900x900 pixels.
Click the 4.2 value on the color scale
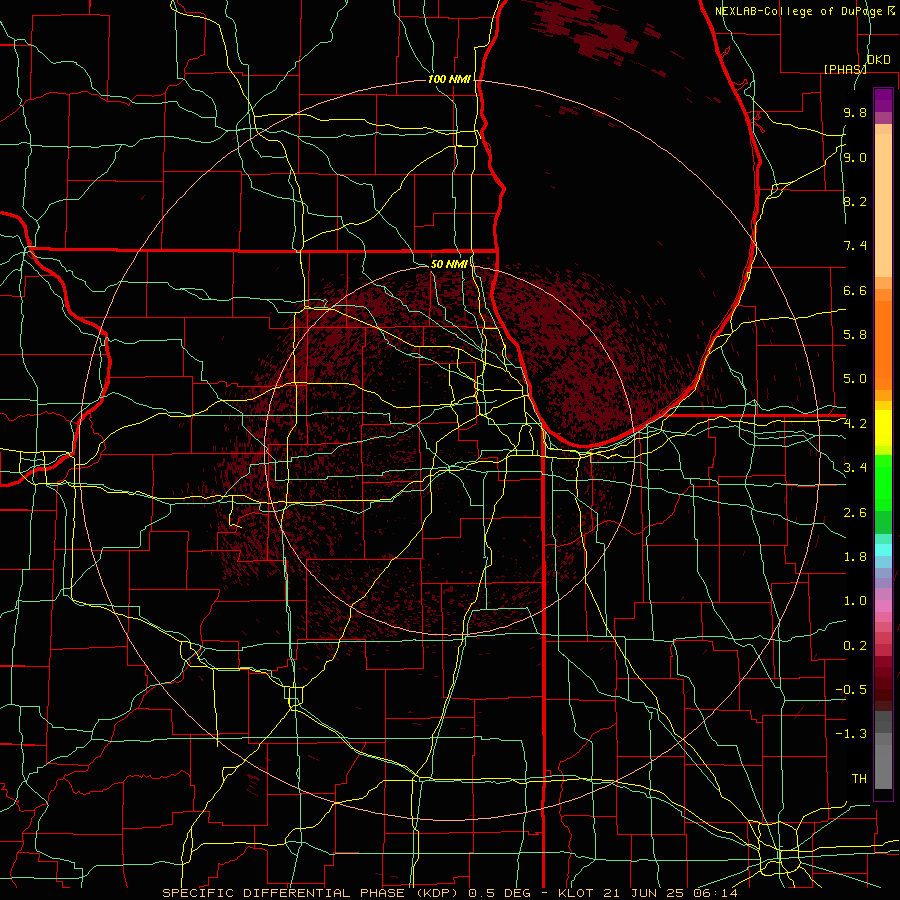tap(855, 424)
